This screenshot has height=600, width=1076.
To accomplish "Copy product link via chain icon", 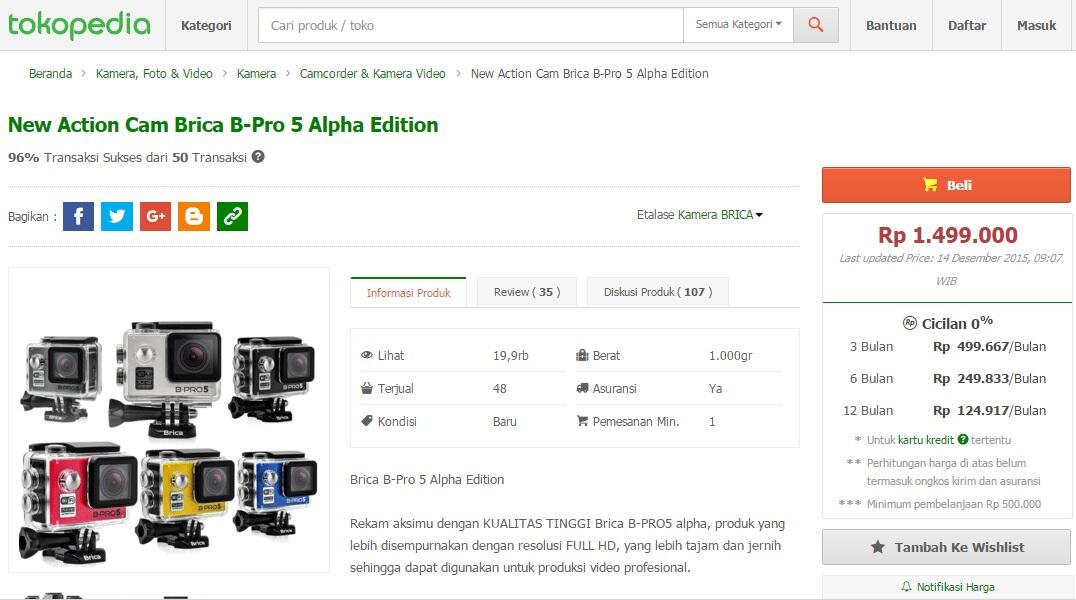I will [232, 216].
